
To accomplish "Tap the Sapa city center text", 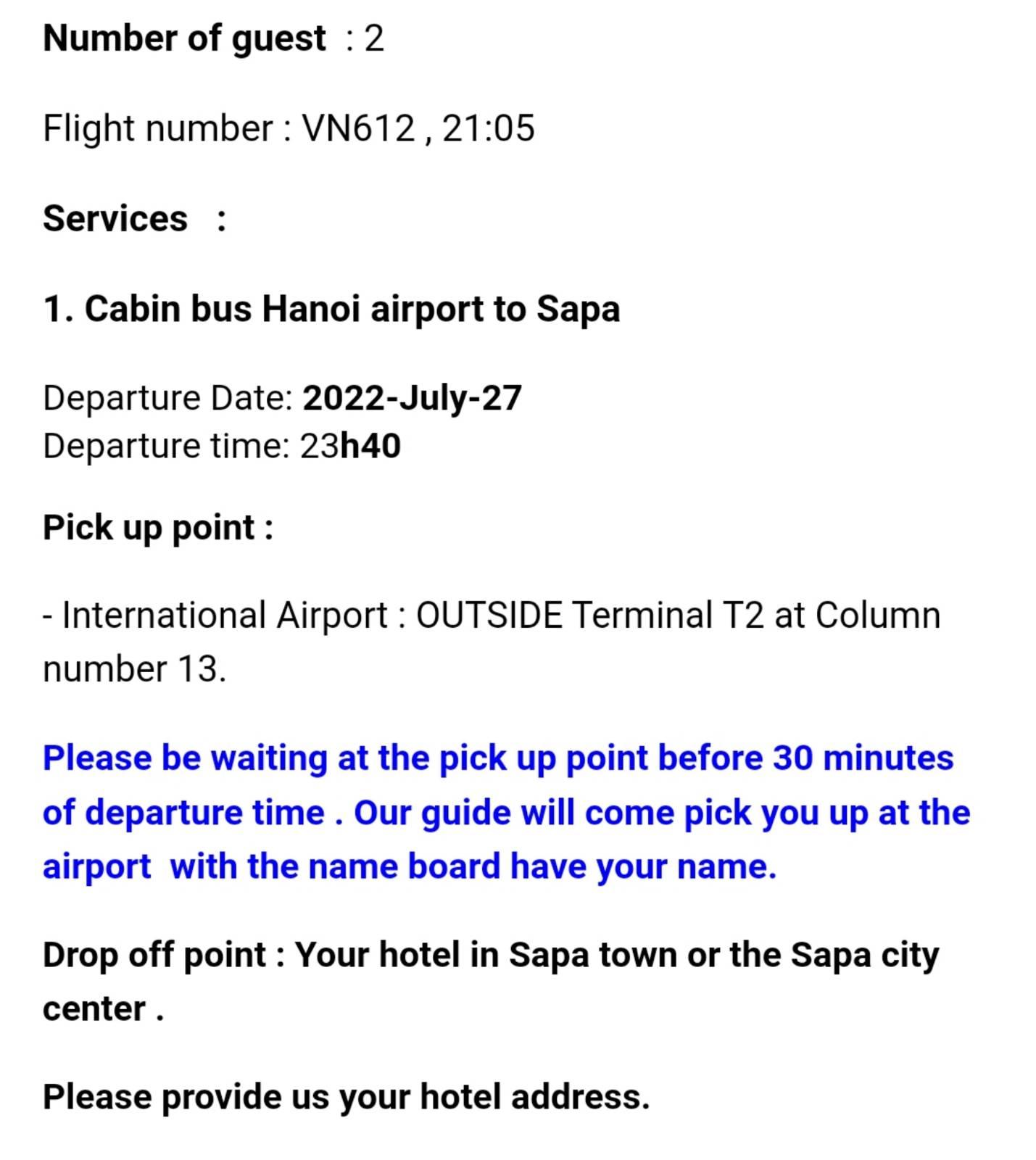I will pyautogui.click(x=491, y=982).
